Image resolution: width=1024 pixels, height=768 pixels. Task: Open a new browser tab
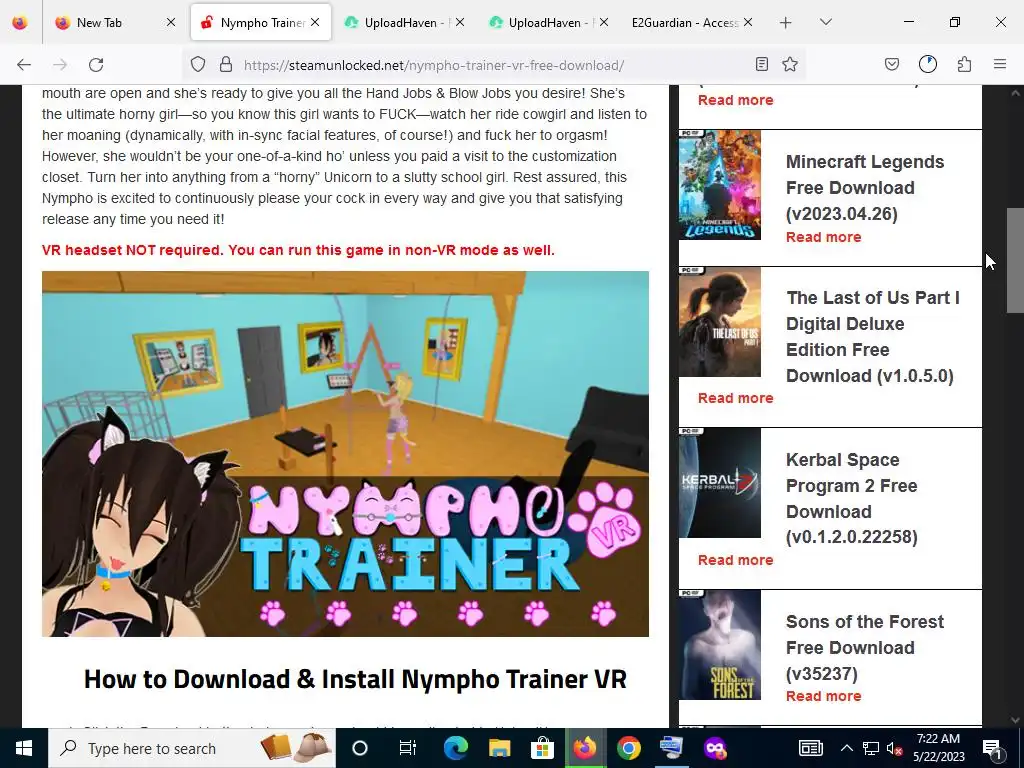(x=786, y=23)
